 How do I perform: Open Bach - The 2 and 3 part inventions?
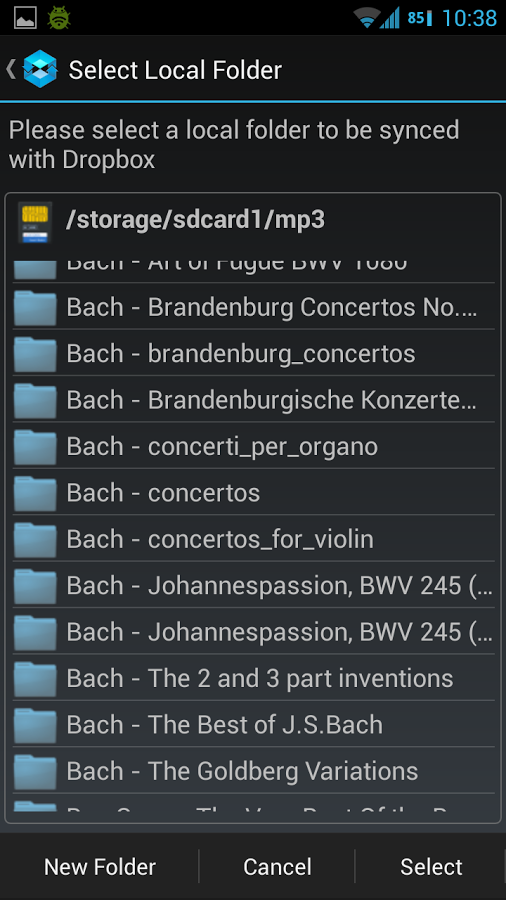pyautogui.click(x=254, y=678)
